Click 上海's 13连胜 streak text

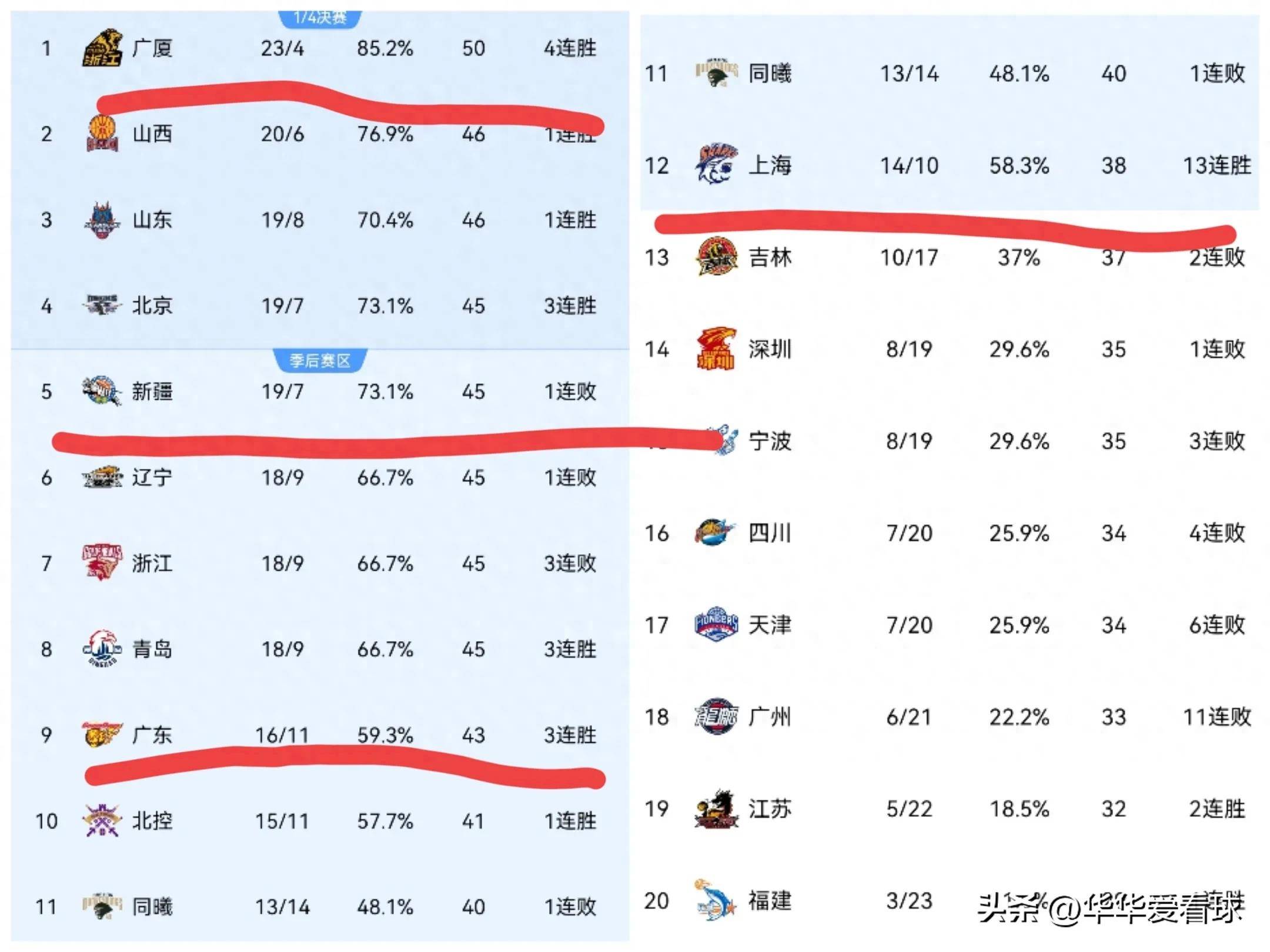(x=1216, y=166)
